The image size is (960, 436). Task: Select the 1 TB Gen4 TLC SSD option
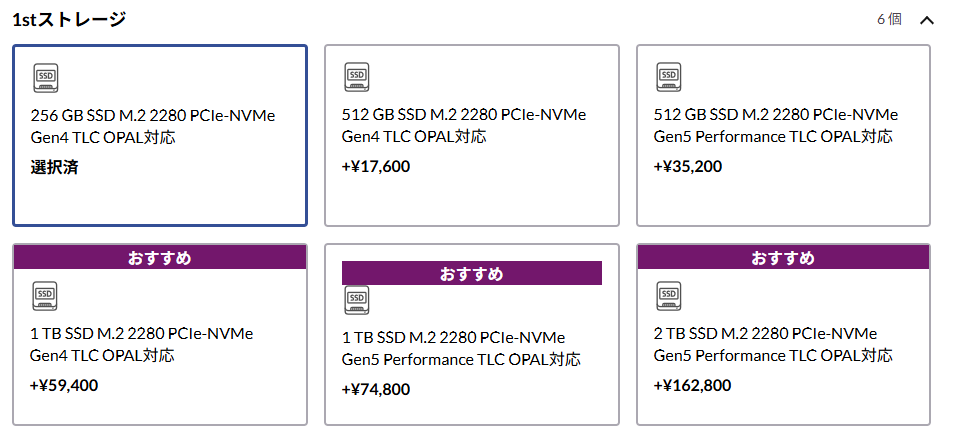pyautogui.click(x=159, y=345)
